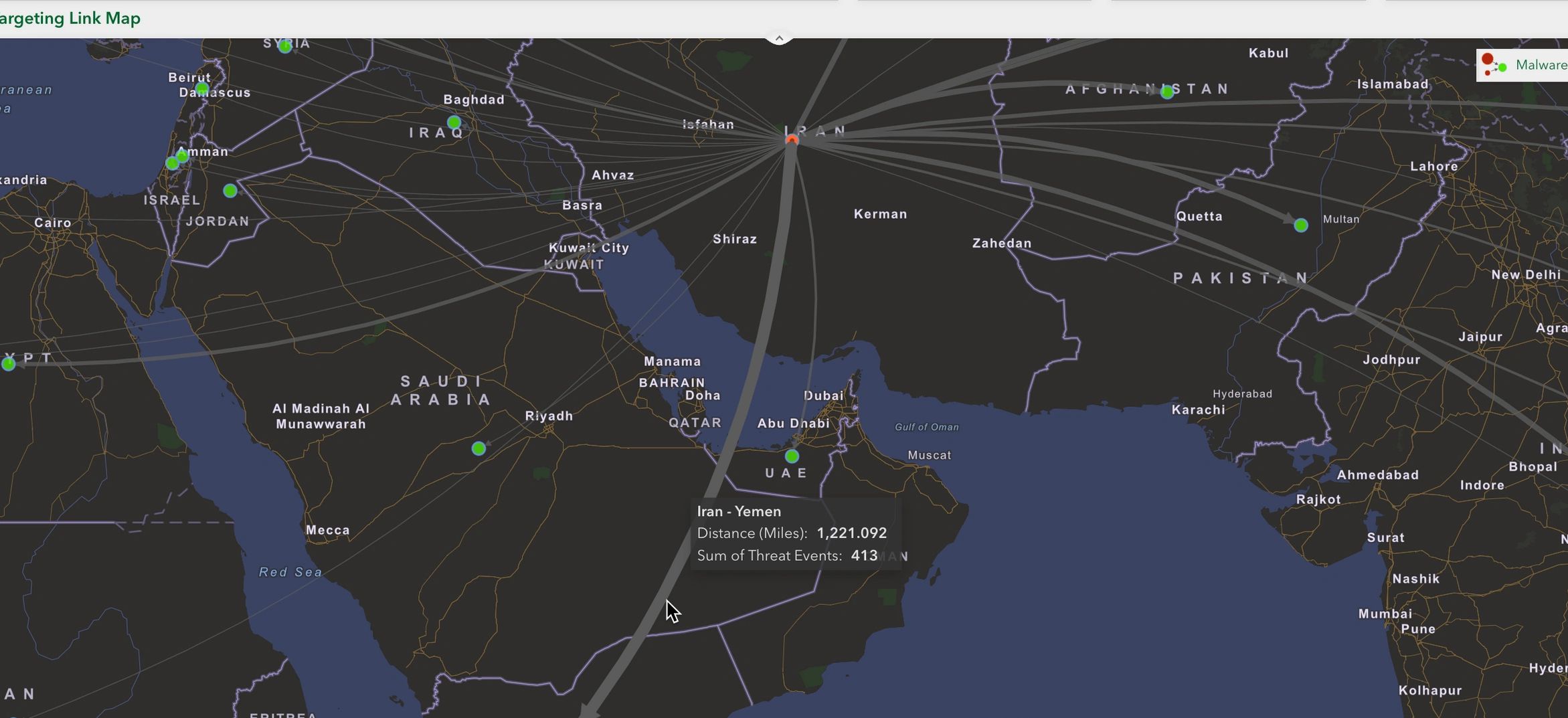
Task: Click the green node below Baghdad
Action: click(454, 122)
